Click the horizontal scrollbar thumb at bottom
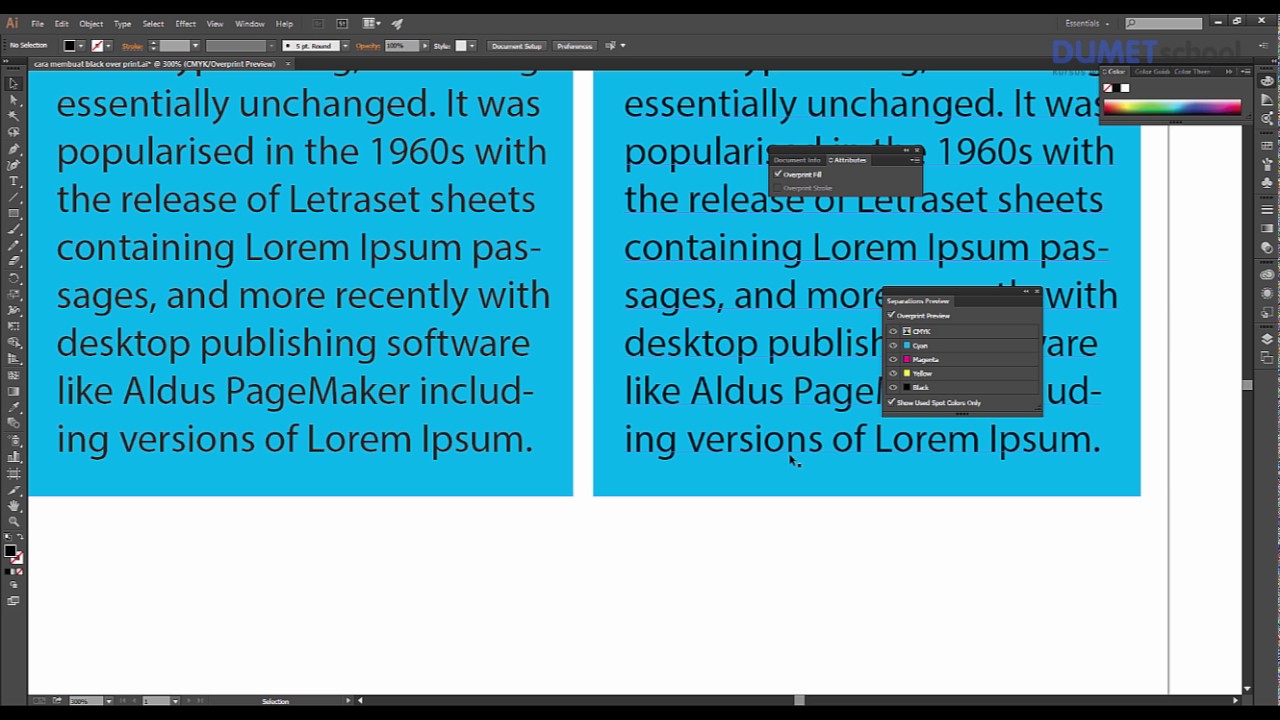Image resolution: width=1280 pixels, height=720 pixels. pyautogui.click(x=799, y=701)
